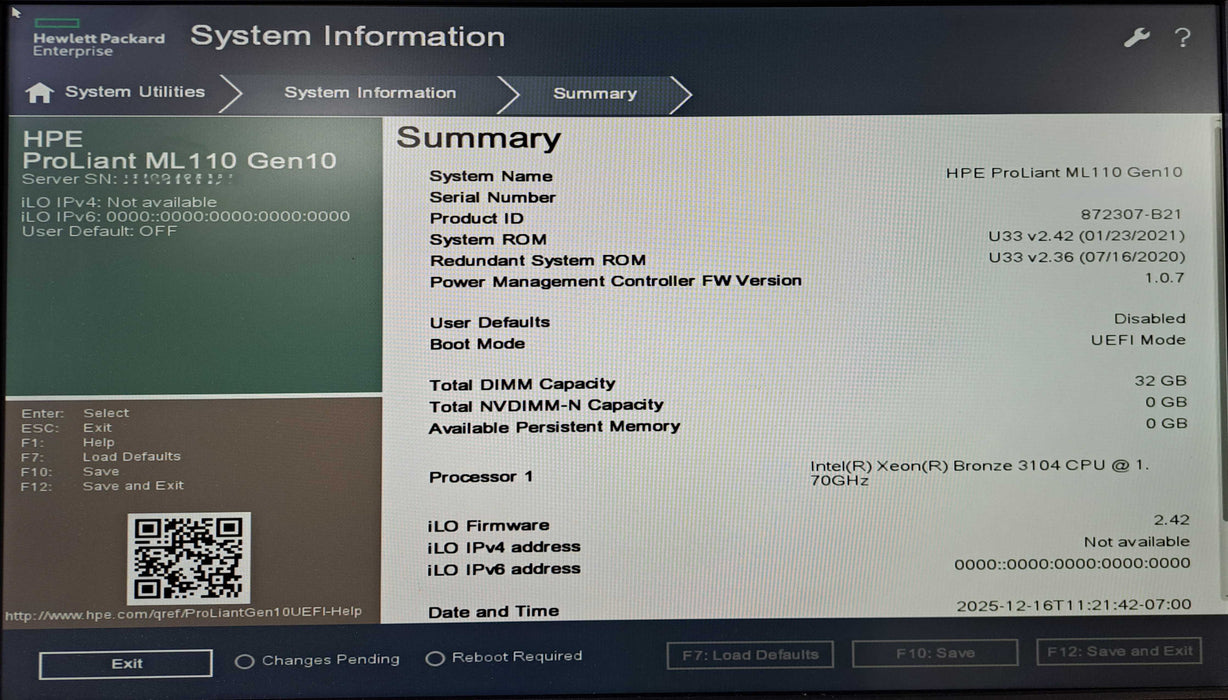Go to System Utilities breadcrumb
The height and width of the screenshot is (700, 1228).
point(135,92)
